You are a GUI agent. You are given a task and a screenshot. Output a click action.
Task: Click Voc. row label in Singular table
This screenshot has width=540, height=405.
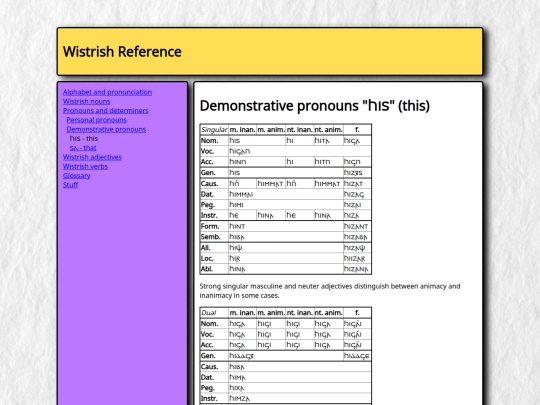click(x=214, y=151)
